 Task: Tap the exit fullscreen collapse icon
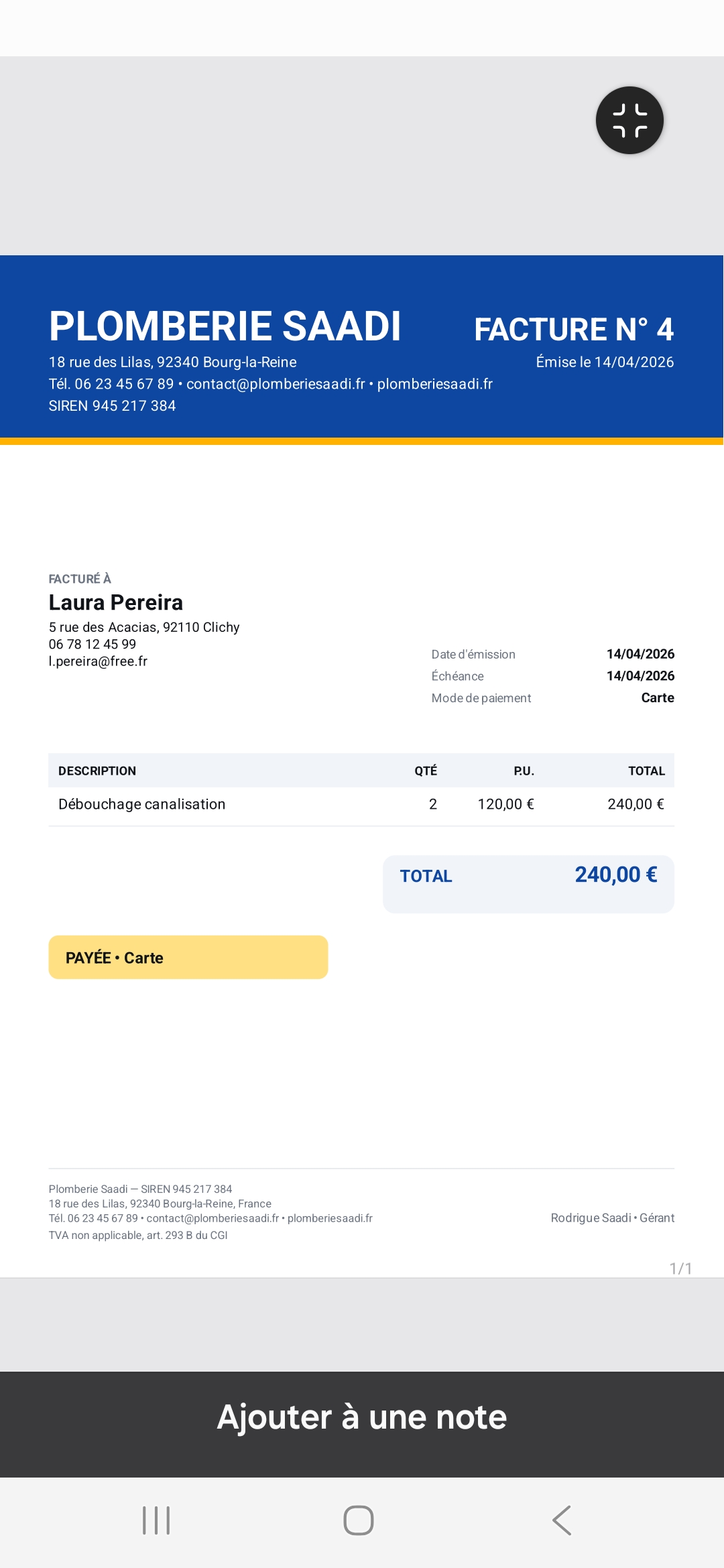[629, 121]
